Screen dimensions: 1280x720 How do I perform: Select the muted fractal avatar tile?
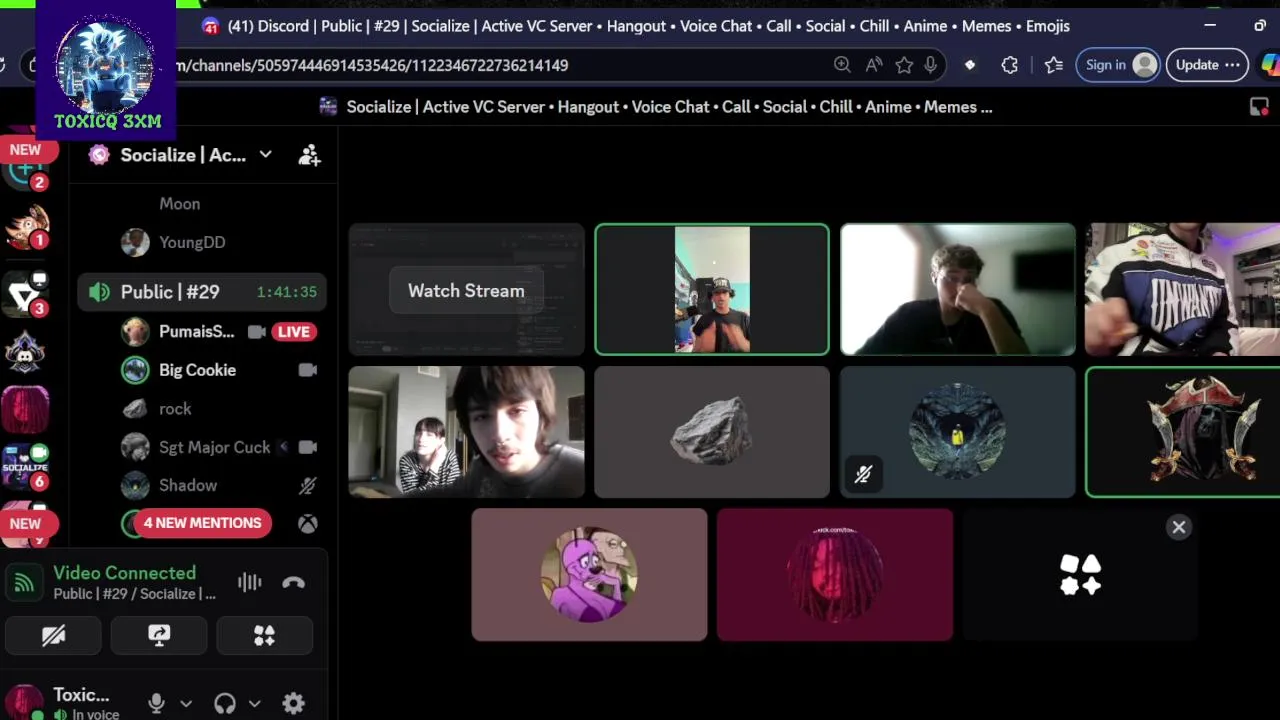[958, 432]
